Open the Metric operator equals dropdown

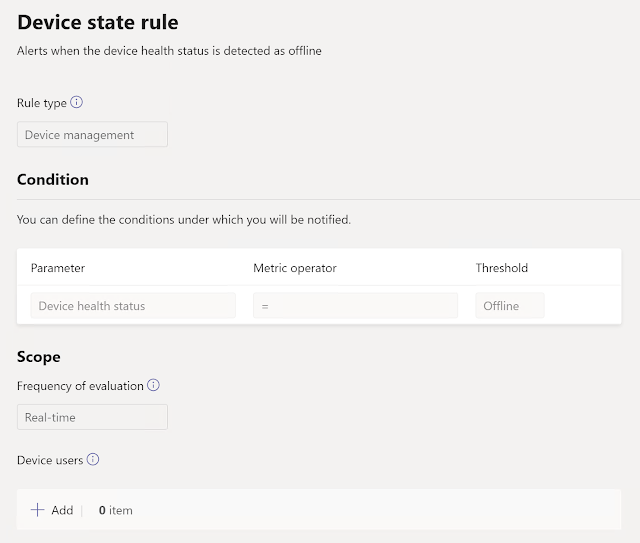point(355,306)
